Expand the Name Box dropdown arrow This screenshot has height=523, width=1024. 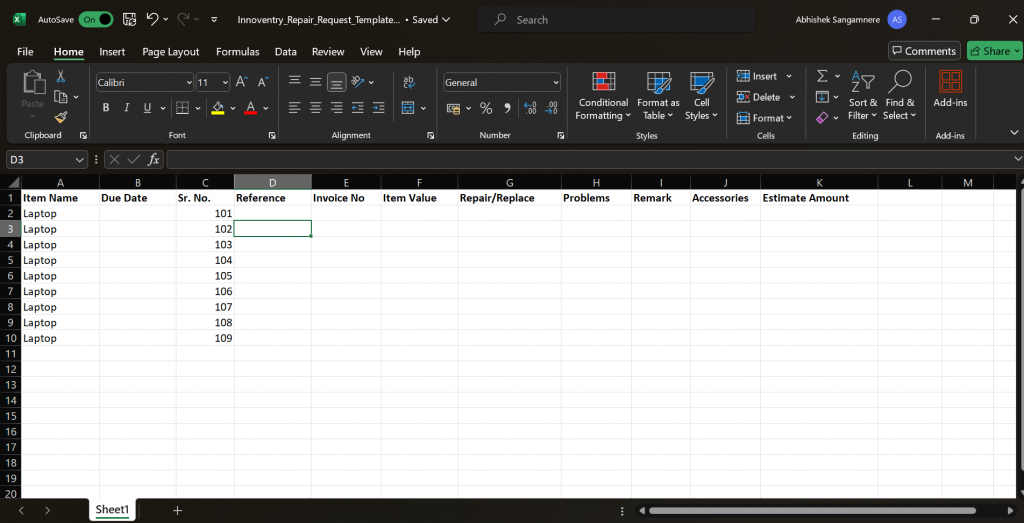click(80, 159)
